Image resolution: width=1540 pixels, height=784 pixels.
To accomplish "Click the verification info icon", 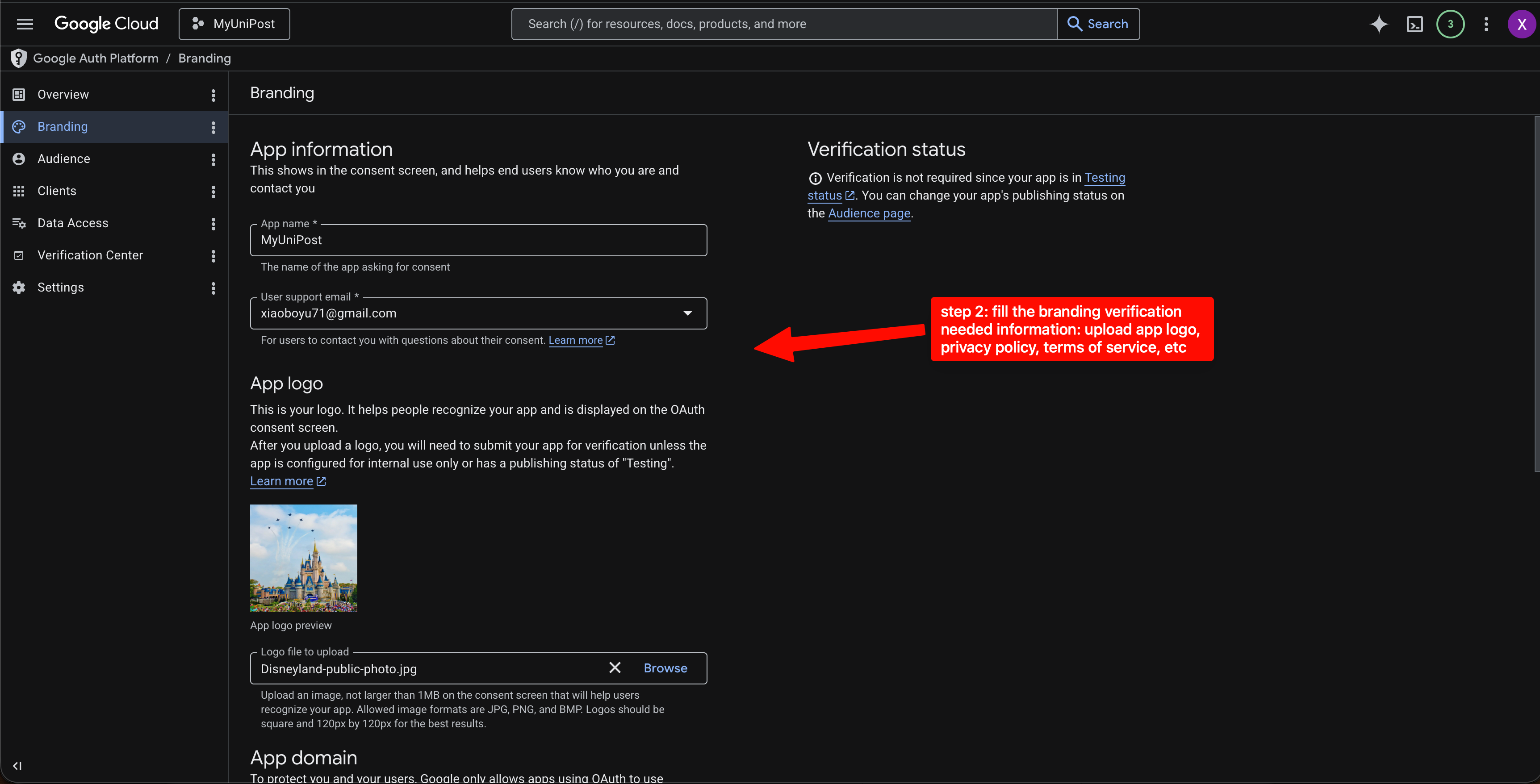I will (815, 178).
